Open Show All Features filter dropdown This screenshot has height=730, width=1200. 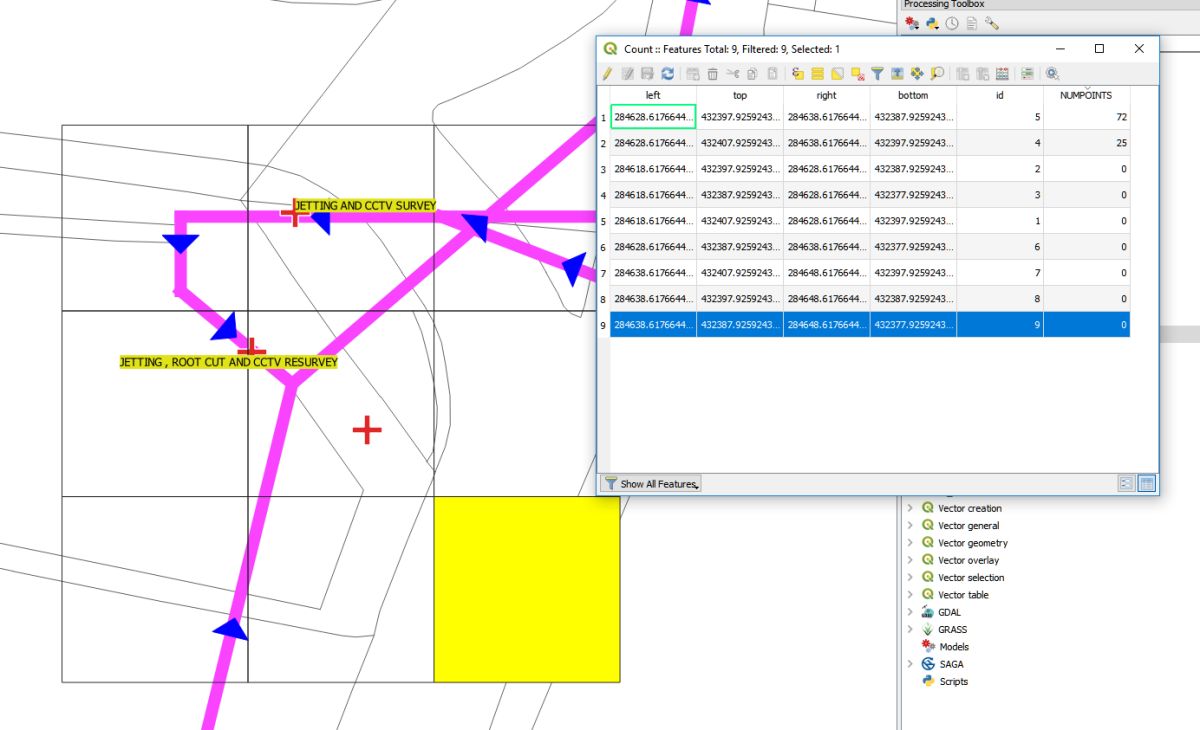pyautogui.click(x=651, y=483)
